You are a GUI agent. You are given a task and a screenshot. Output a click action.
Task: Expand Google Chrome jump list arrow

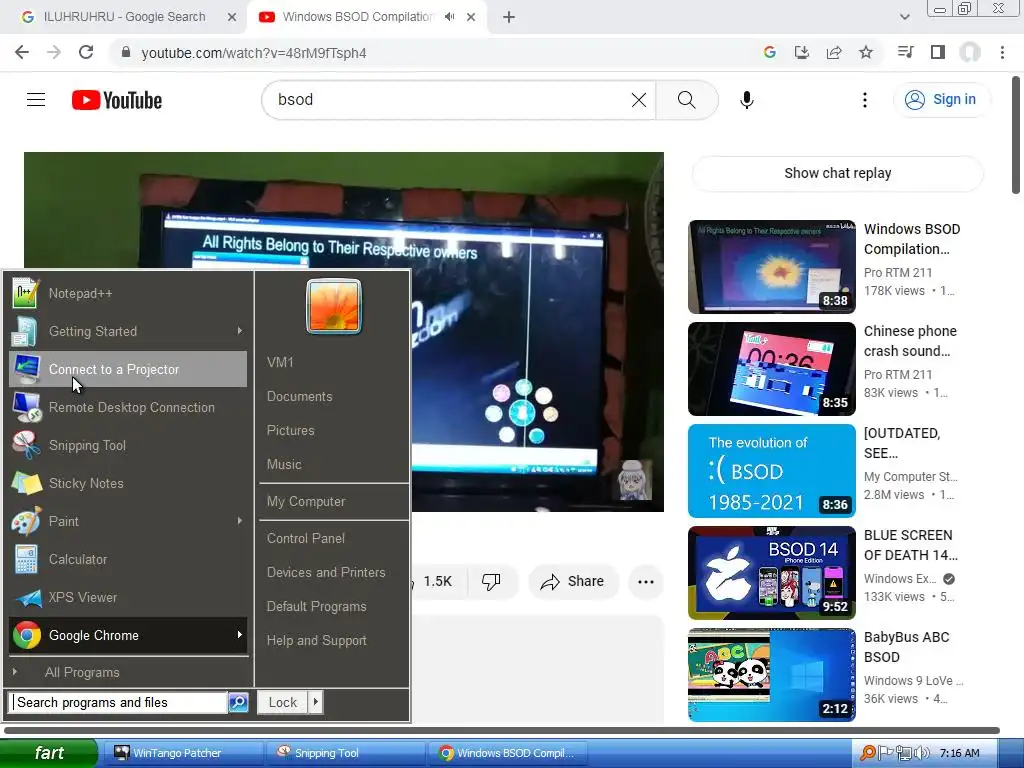click(x=240, y=635)
